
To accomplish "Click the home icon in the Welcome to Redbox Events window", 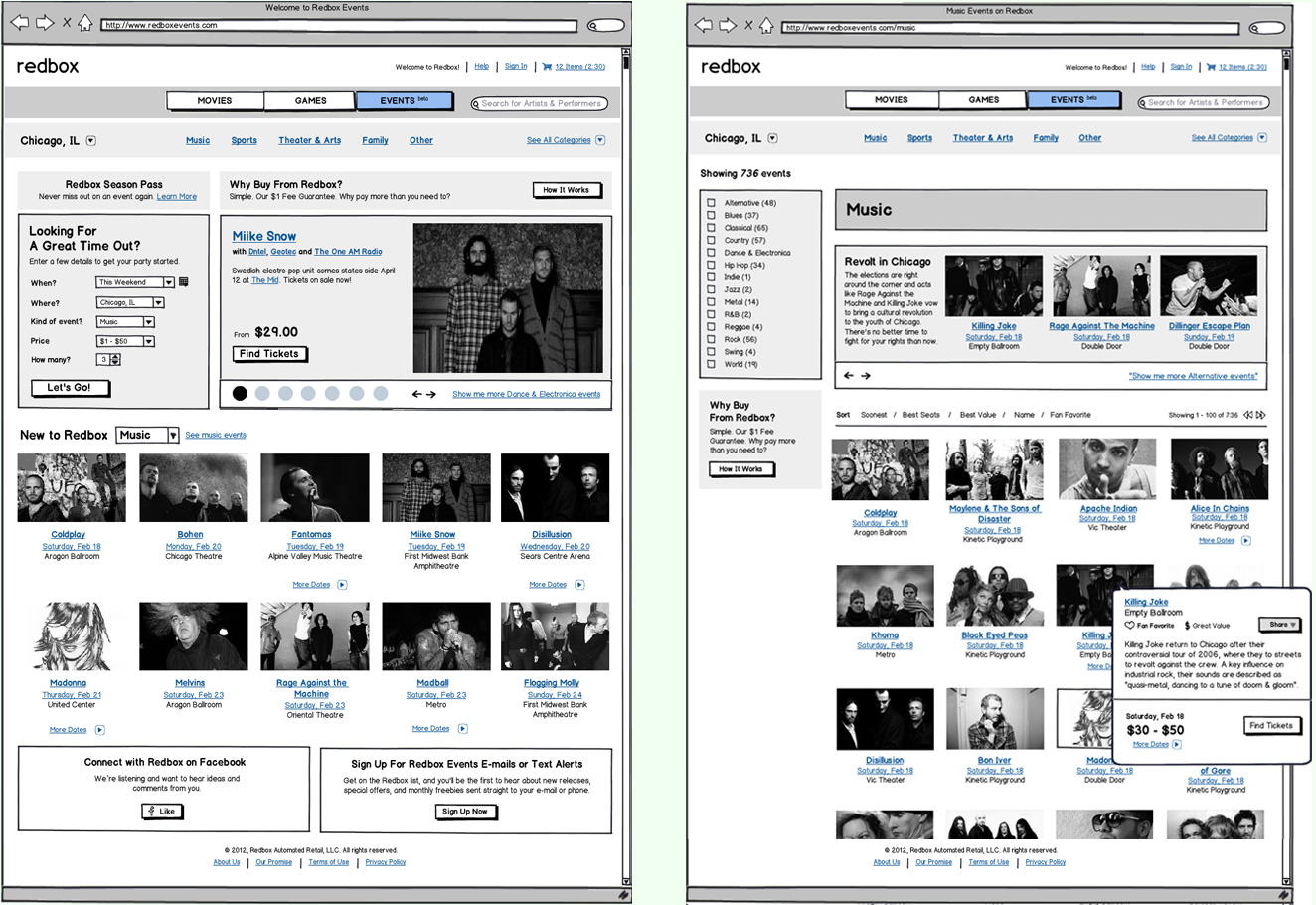I will [85, 23].
